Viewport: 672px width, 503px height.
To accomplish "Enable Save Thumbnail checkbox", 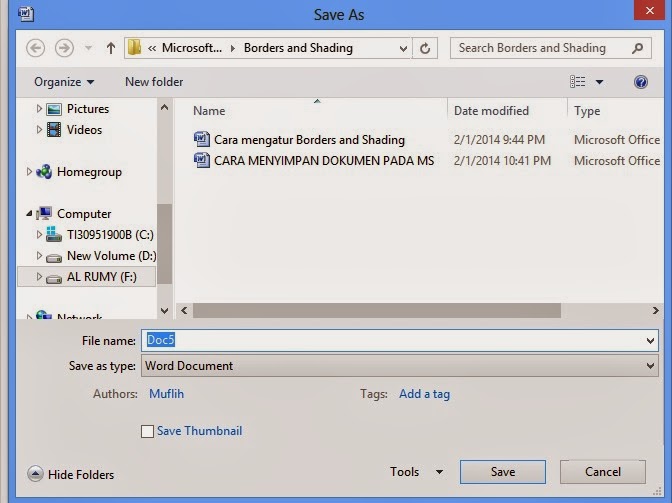I will pos(147,431).
